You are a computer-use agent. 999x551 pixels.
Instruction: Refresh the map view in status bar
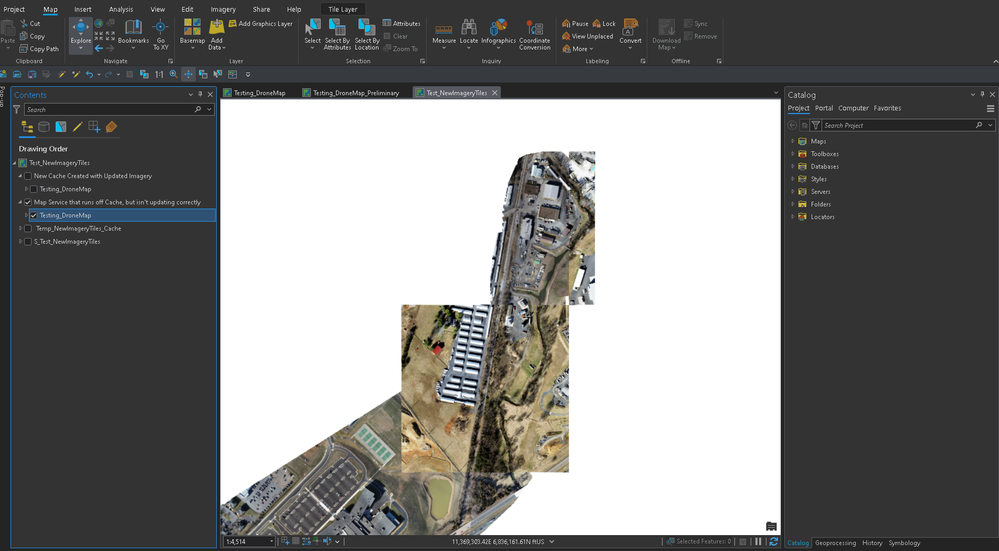(x=773, y=542)
